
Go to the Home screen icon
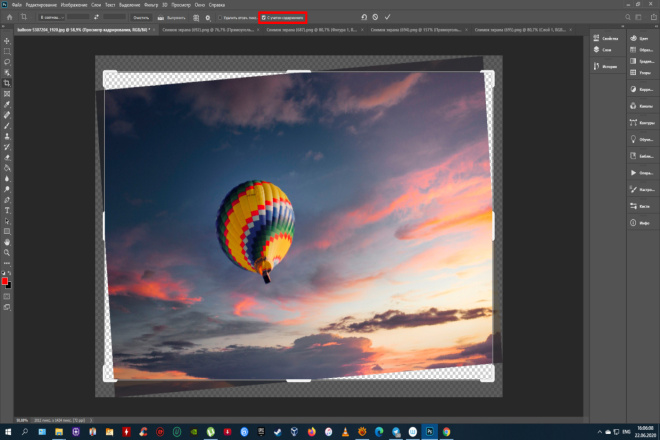(9, 17)
